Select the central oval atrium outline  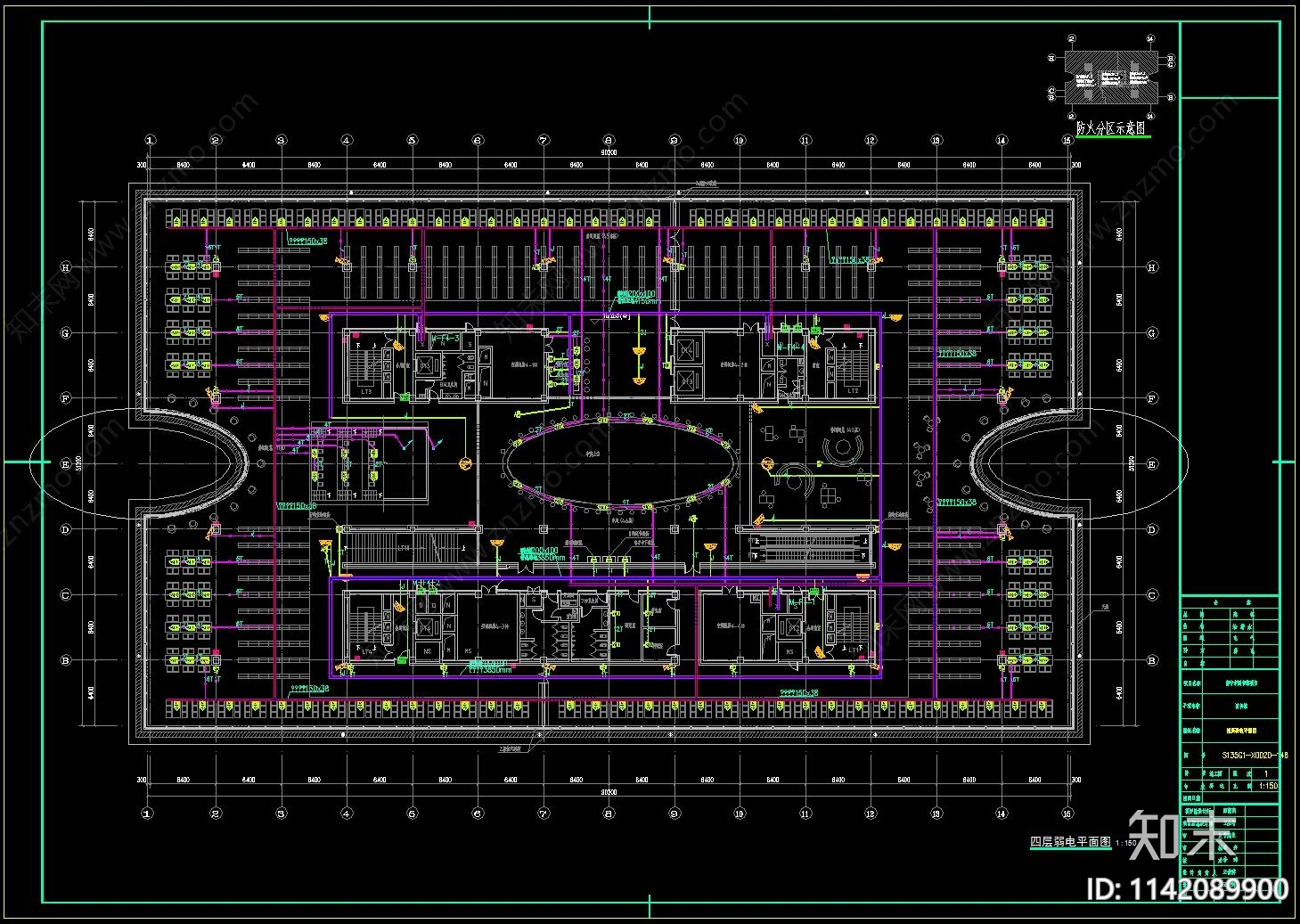click(622, 463)
